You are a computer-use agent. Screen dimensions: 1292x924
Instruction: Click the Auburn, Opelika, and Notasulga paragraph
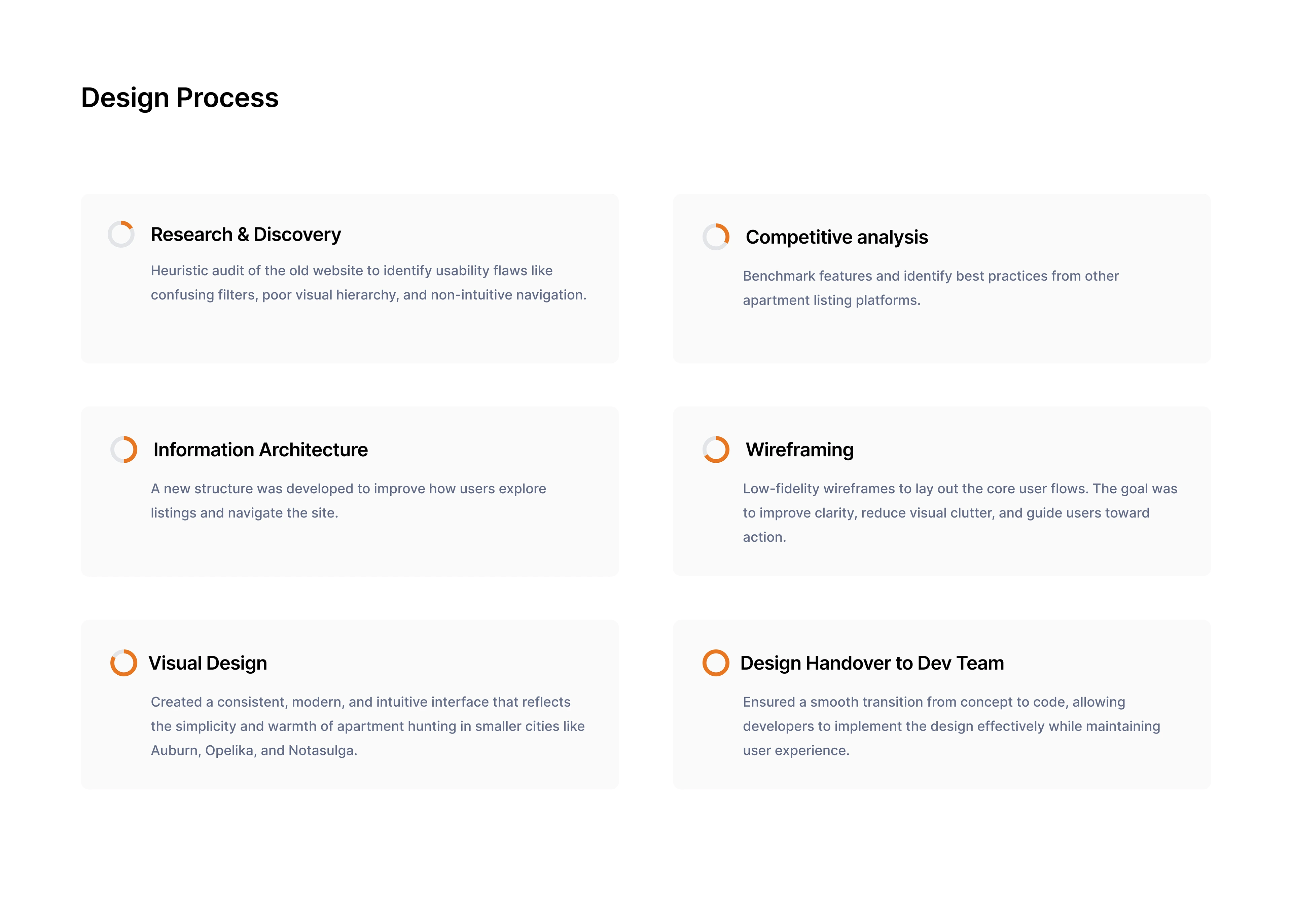click(367, 726)
